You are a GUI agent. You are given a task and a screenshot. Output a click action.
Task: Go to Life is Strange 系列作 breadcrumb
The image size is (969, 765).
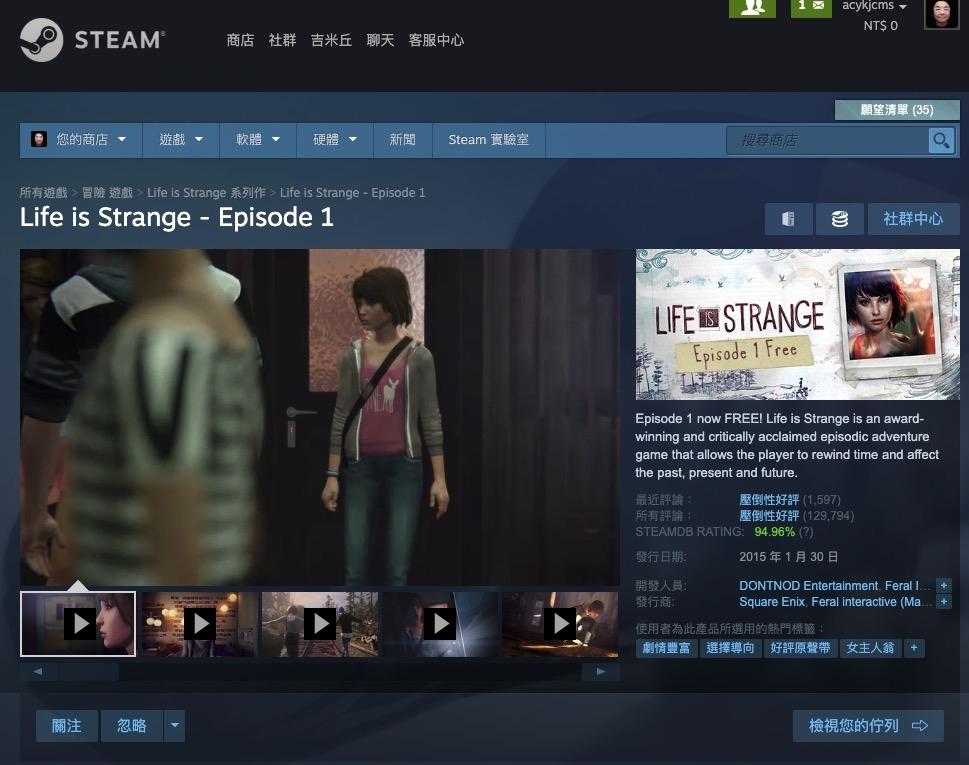point(206,193)
